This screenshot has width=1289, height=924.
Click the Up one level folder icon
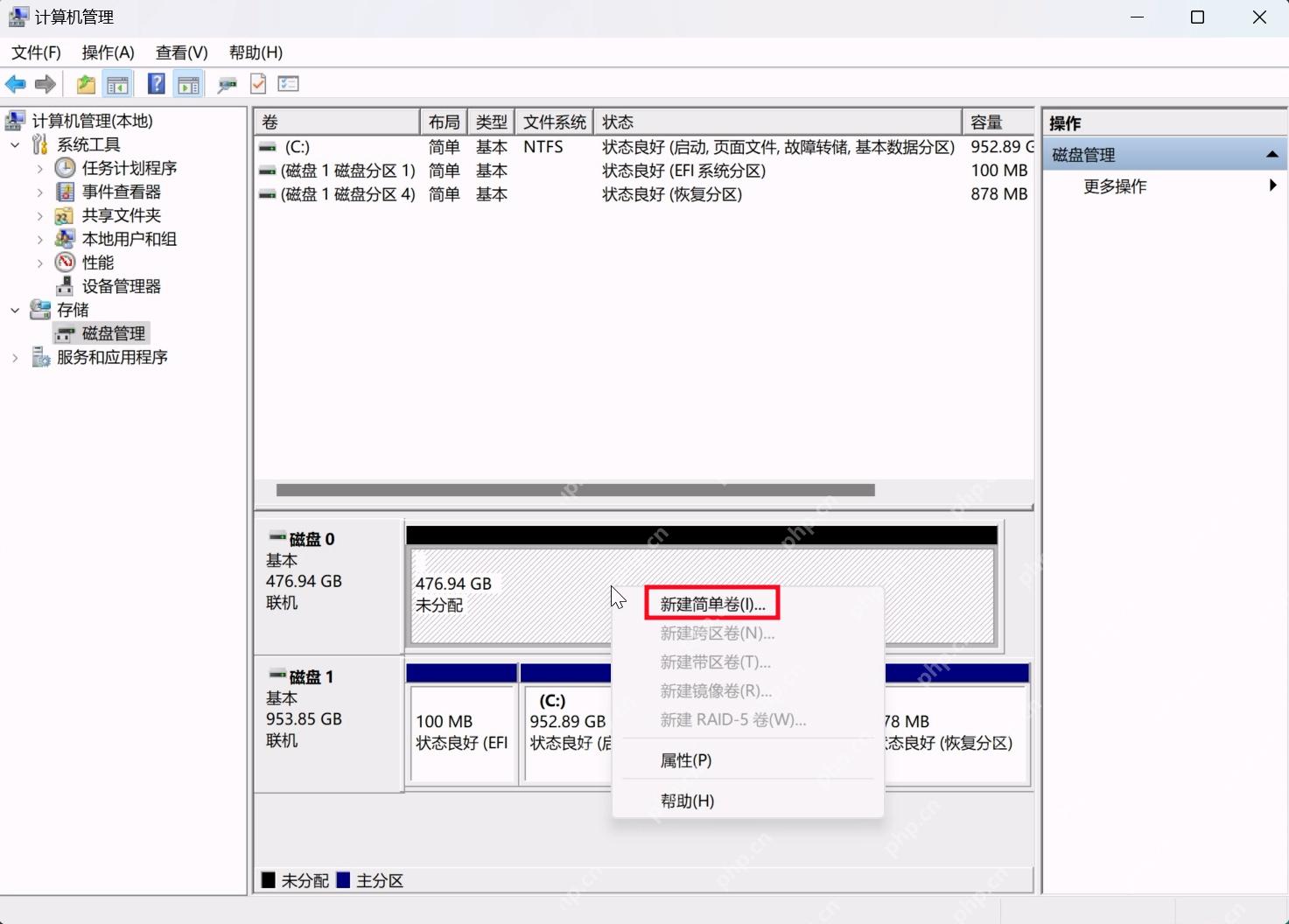pyautogui.click(x=86, y=84)
